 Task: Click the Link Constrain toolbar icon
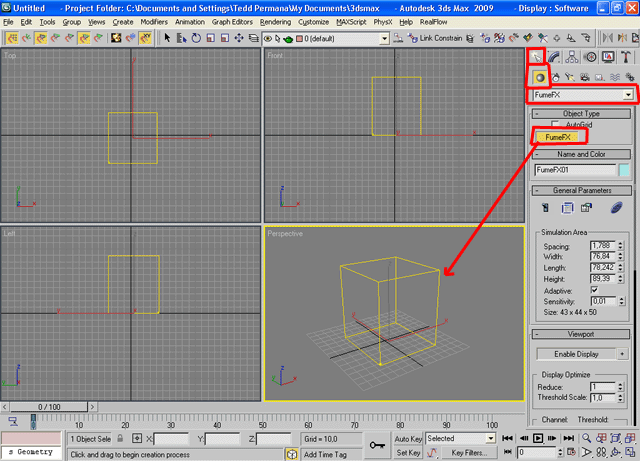436,38
